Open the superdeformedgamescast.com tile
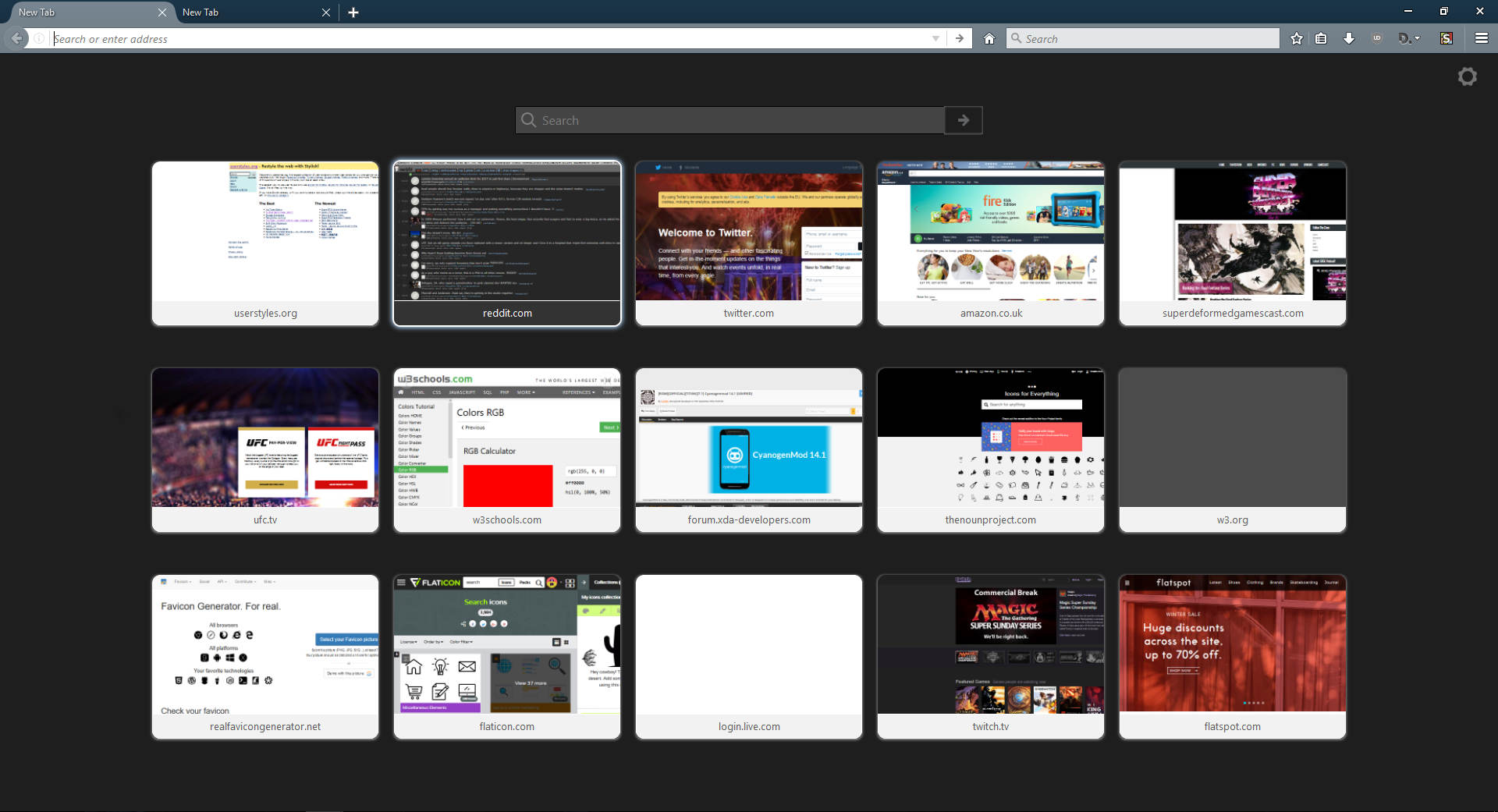Viewport: 1498px width, 812px height. (1233, 243)
